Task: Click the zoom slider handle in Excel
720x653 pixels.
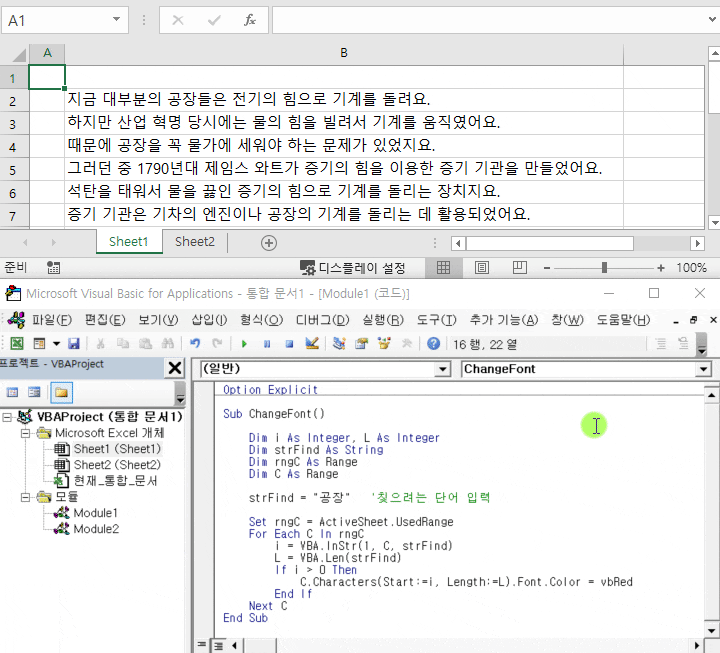Action: click(x=604, y=268)
